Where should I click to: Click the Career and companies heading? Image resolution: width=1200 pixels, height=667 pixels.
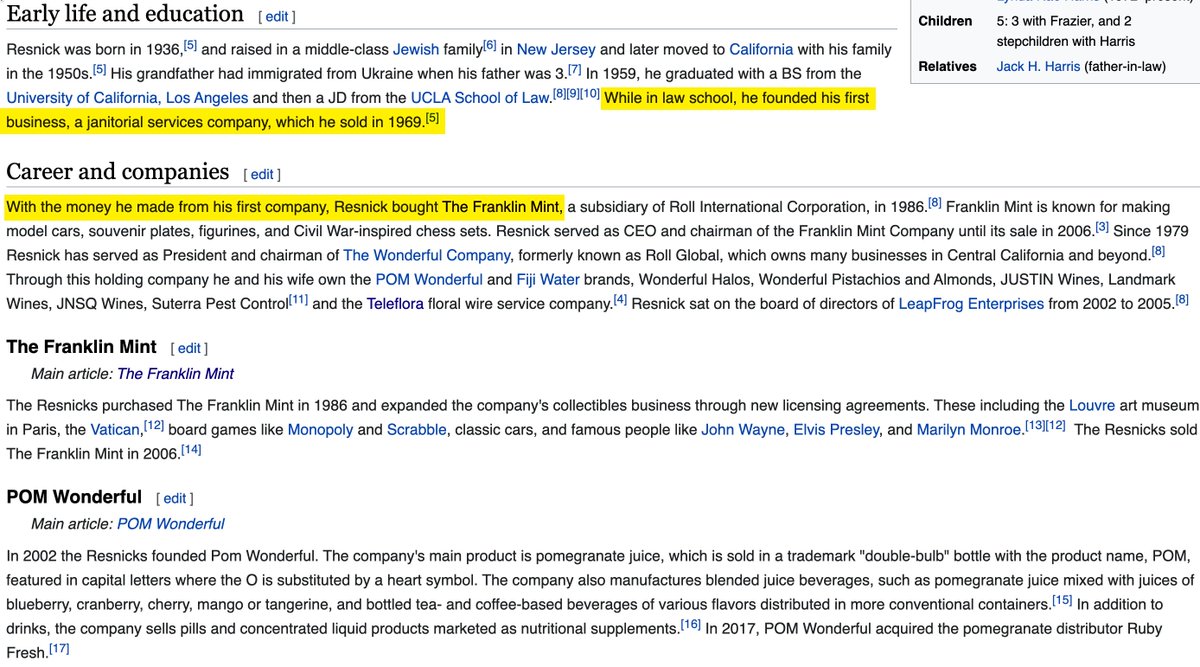(117, 172)
